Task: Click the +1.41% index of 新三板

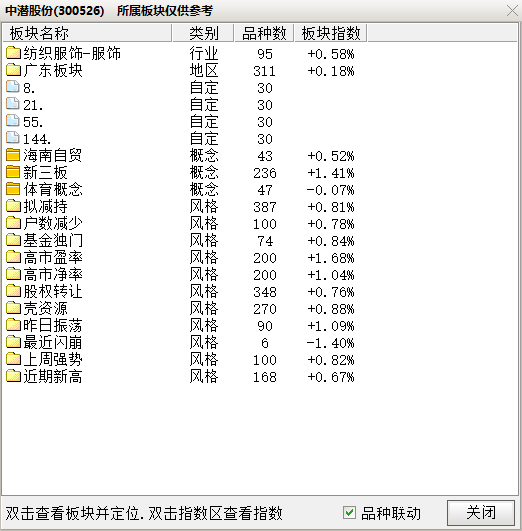Action: point(331,173)
